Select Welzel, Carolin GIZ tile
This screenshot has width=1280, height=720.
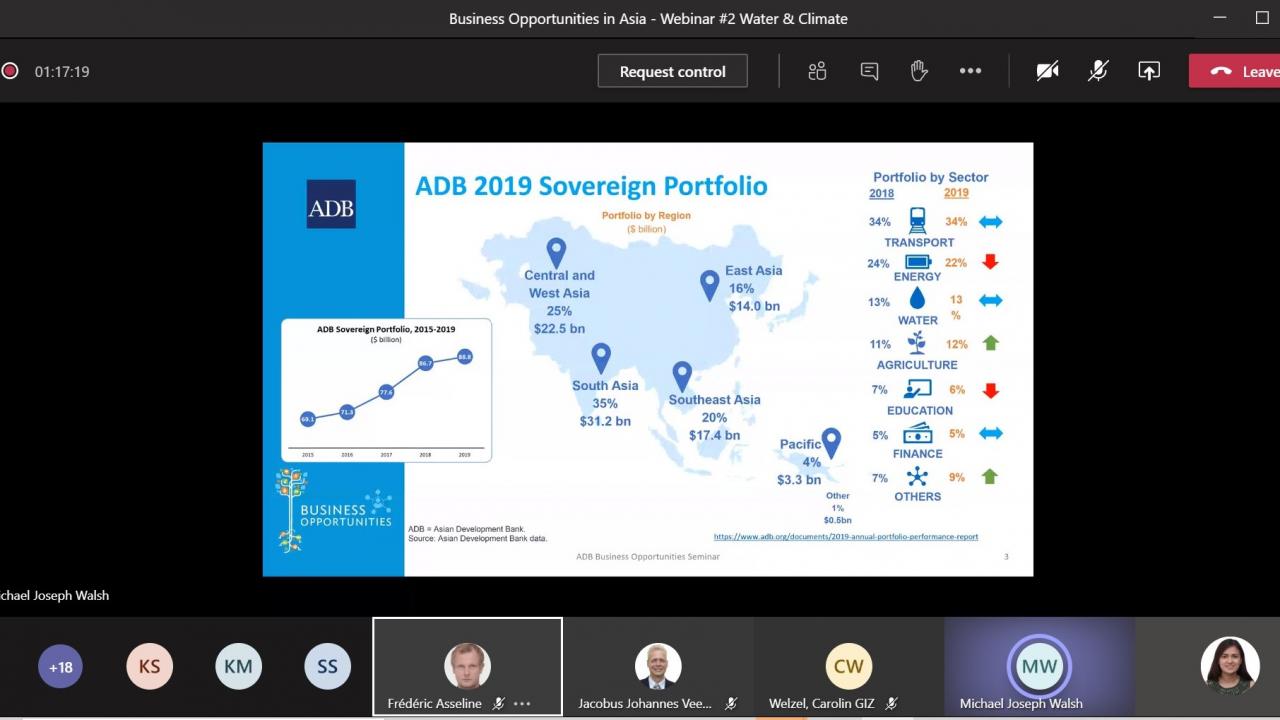click(x=848, y=667)
